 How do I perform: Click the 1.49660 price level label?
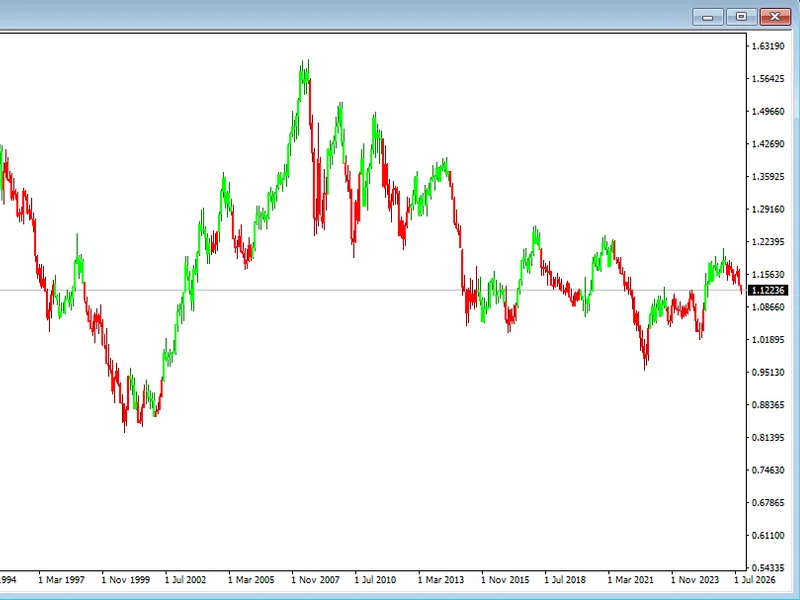point(768,112)
